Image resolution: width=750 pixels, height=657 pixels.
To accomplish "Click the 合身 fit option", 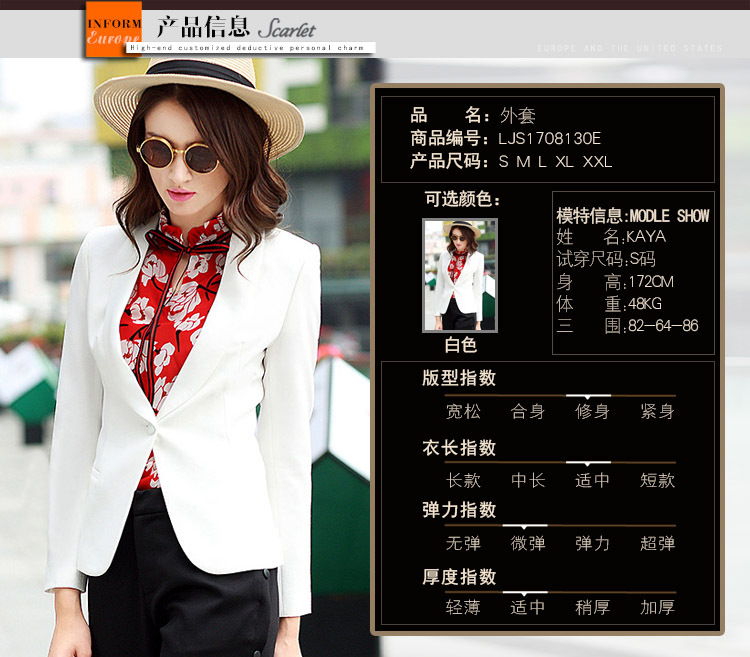I will (x=528, y=411).
